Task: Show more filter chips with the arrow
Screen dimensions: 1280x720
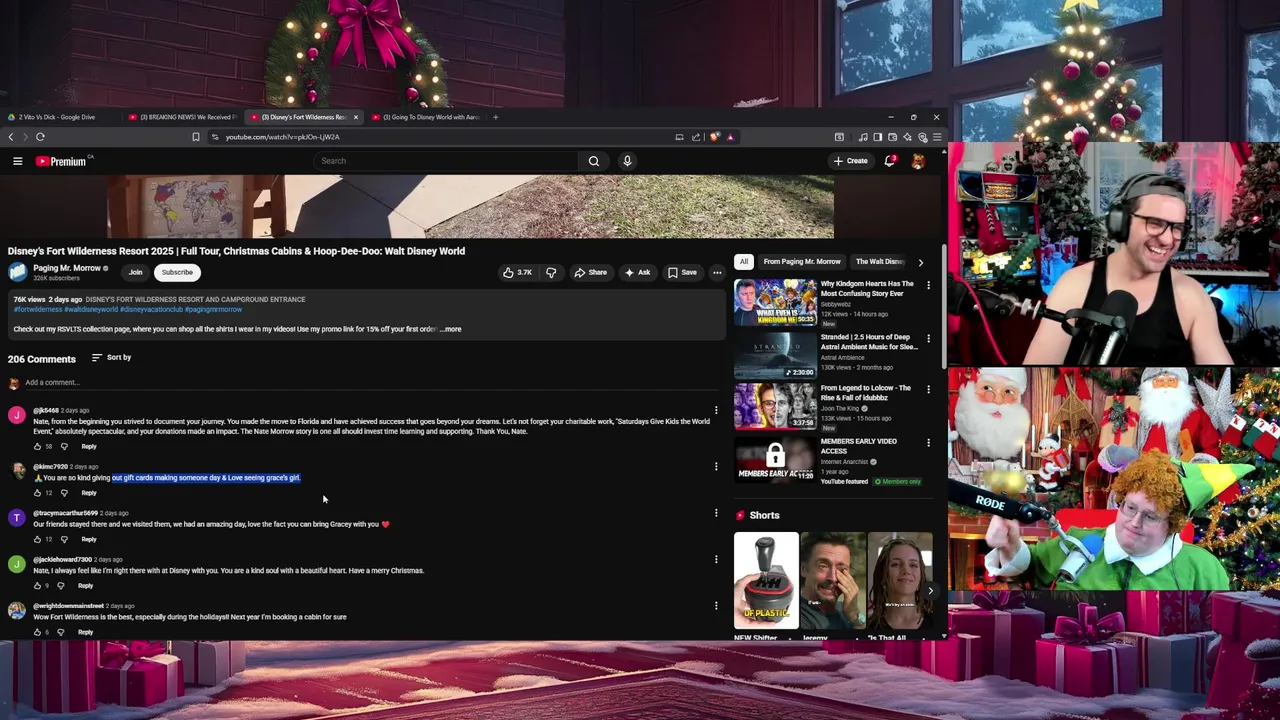Action: (x=920, y=262)
